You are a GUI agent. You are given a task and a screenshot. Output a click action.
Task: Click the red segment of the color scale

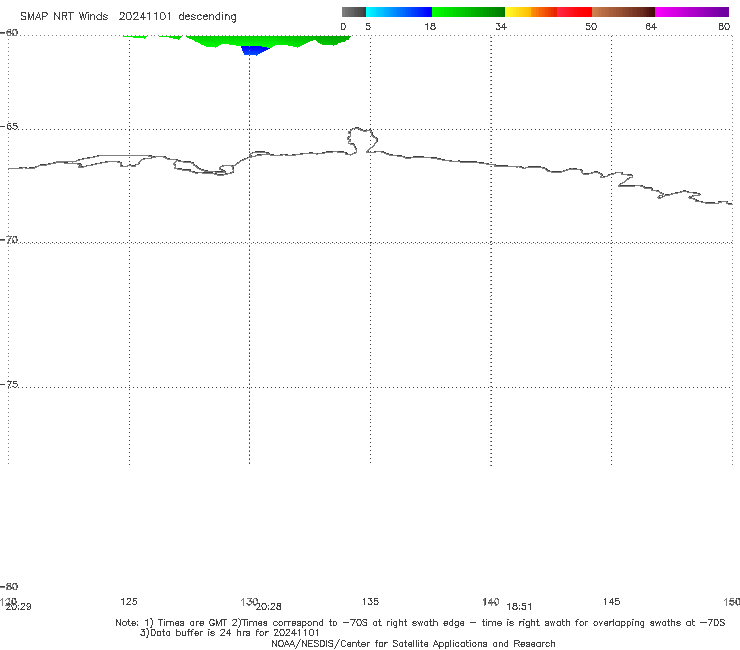pos(574,12)
